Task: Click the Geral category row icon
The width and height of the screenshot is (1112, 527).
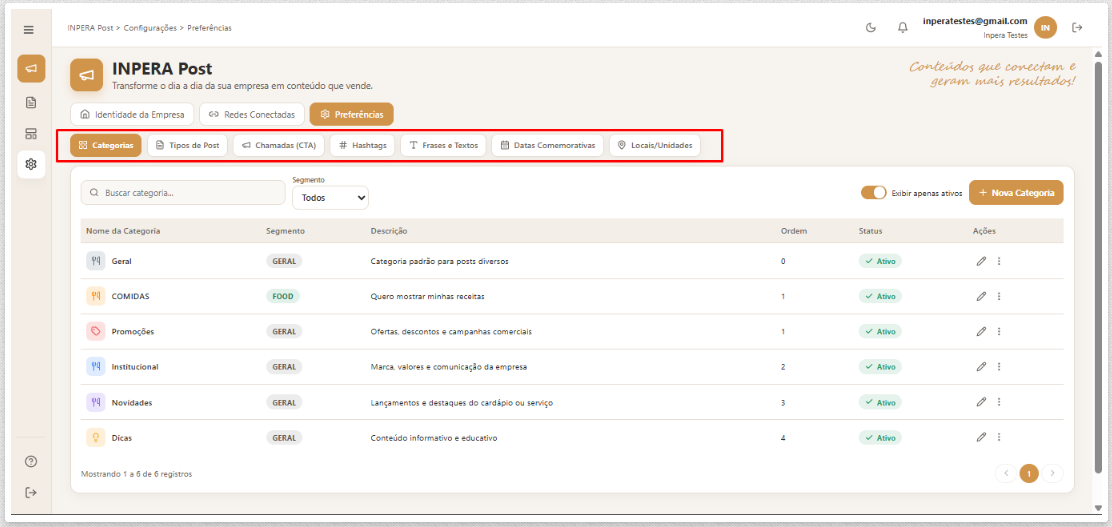Action: click(x=96, y=261)
